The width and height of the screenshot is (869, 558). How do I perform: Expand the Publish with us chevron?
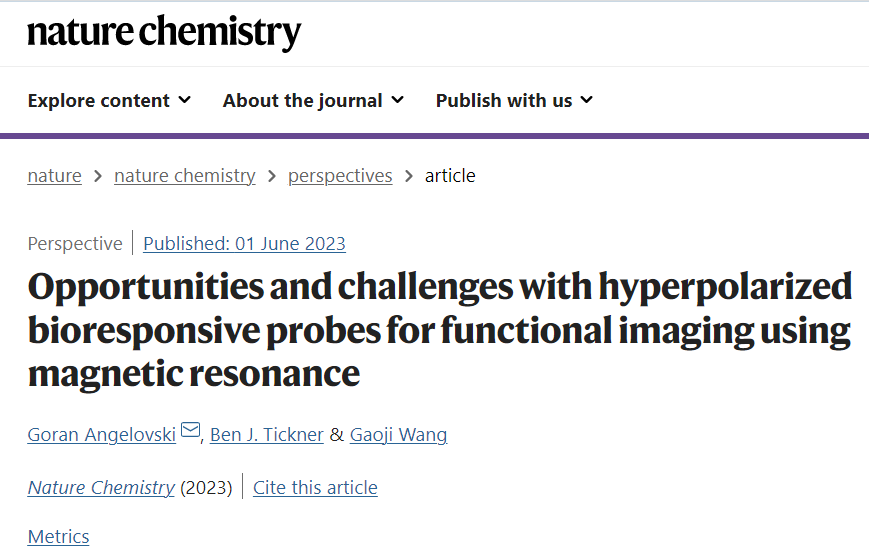tap(586, 100)
